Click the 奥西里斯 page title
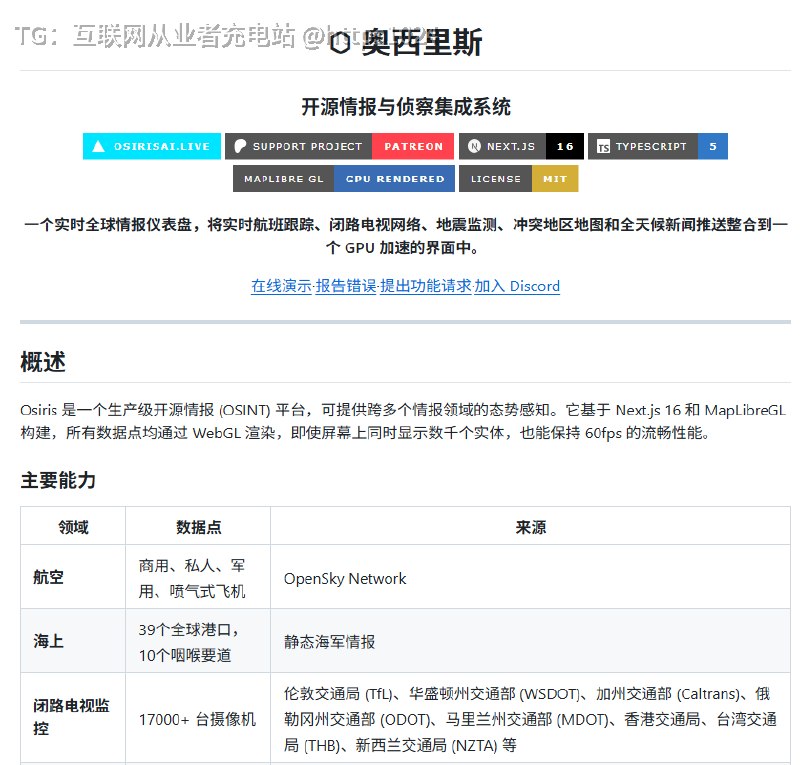The width and height of the screenshot is (800, 765). point(421,43)
